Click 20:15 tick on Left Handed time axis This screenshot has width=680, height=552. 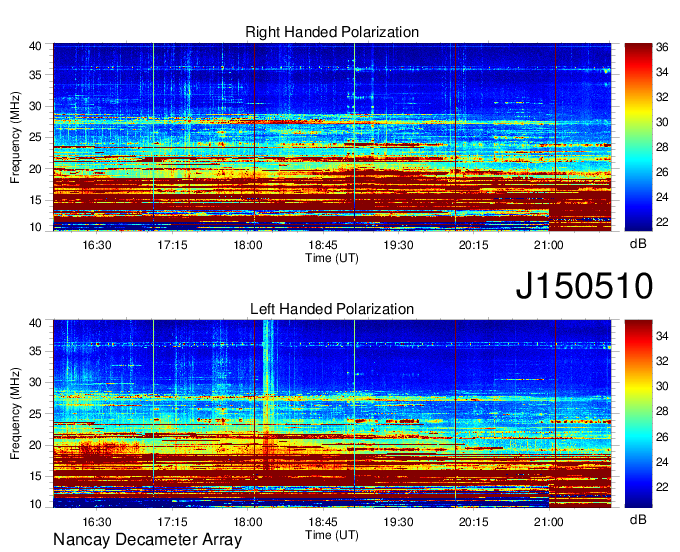coord(474,522)
